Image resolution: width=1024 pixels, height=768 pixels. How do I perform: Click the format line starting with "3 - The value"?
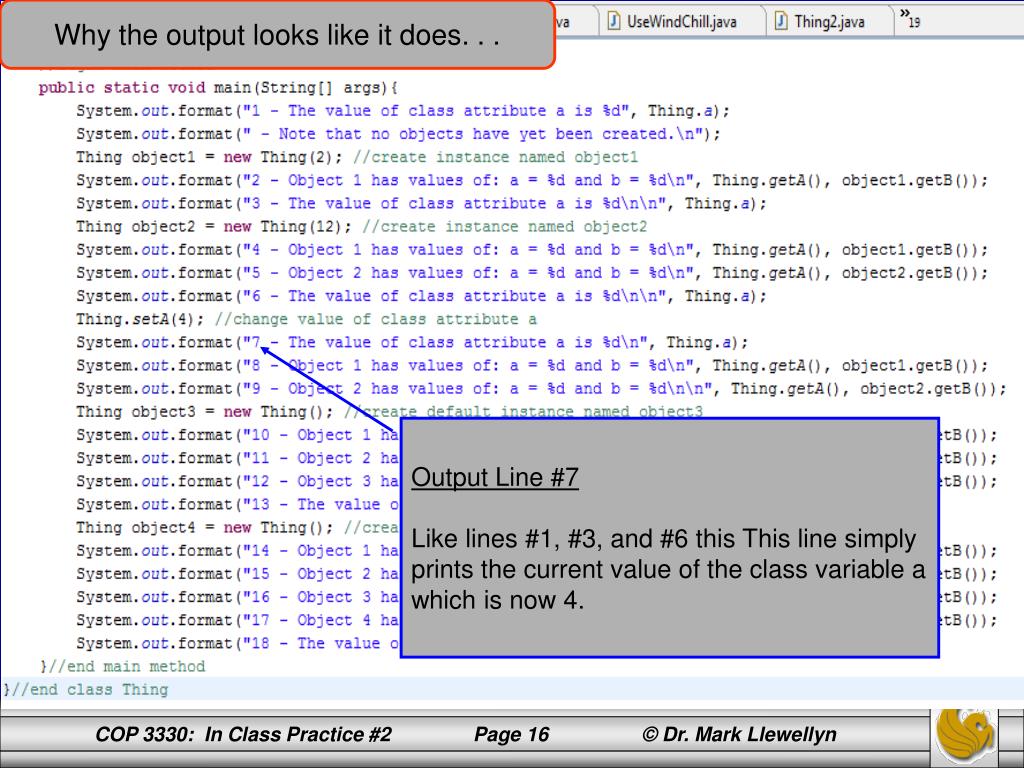click(x=421, y=204)
